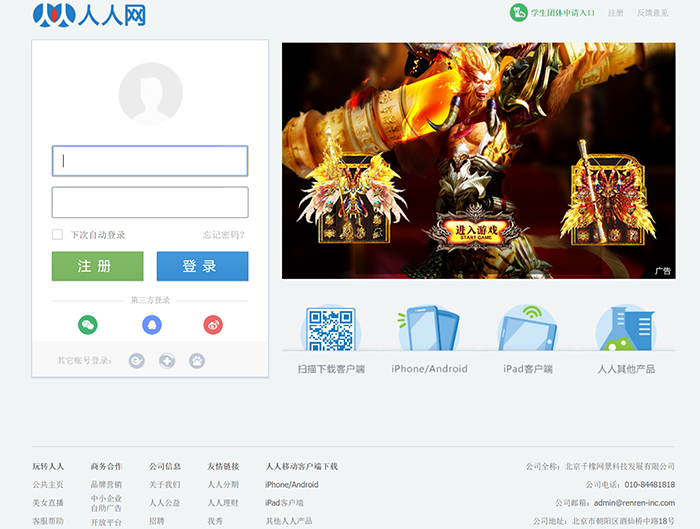Click 人人移动客户端下载 footer heading
The image size is (700, 529).
point(302,466)
